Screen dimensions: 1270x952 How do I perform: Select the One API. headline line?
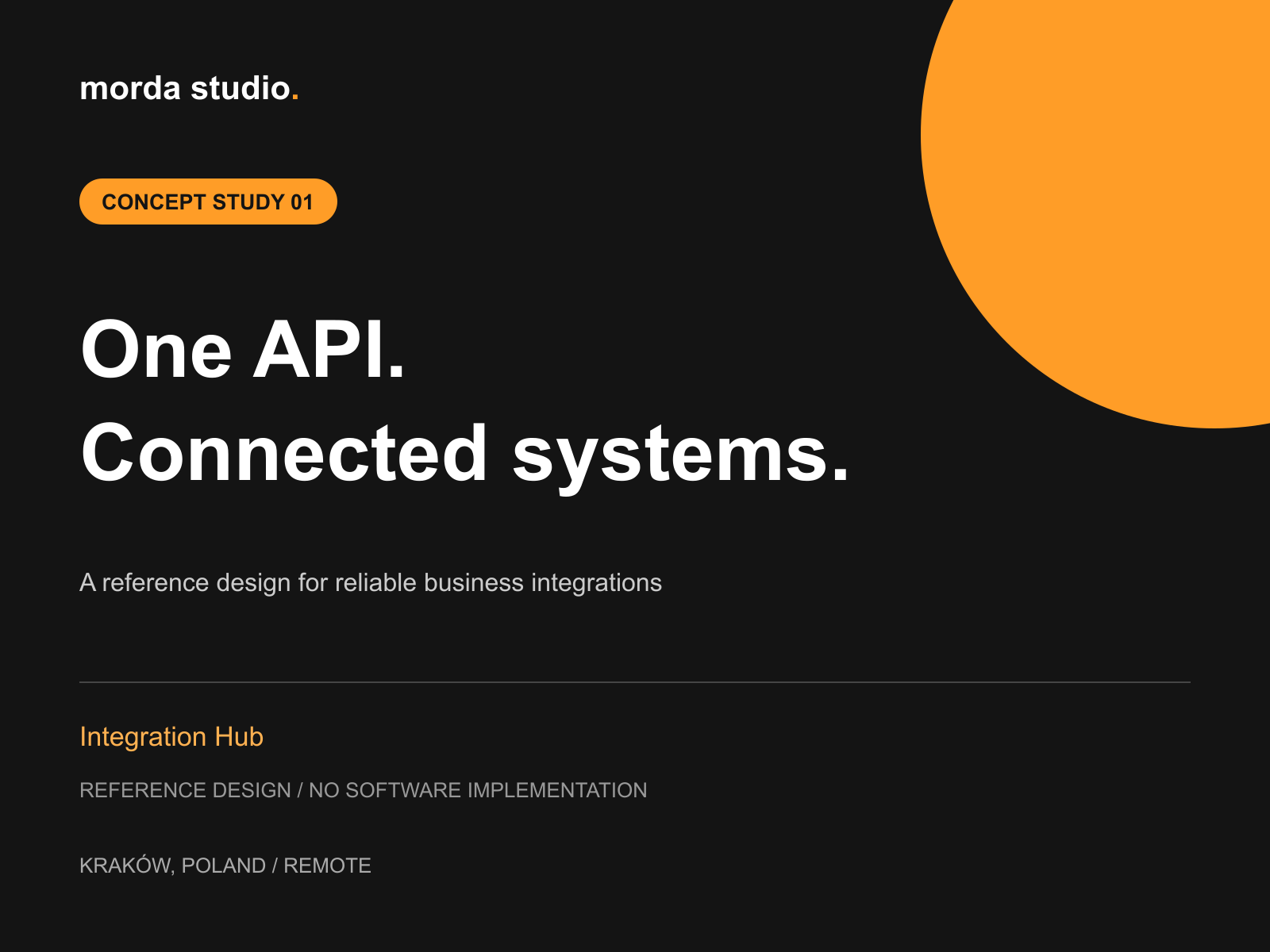243,350
